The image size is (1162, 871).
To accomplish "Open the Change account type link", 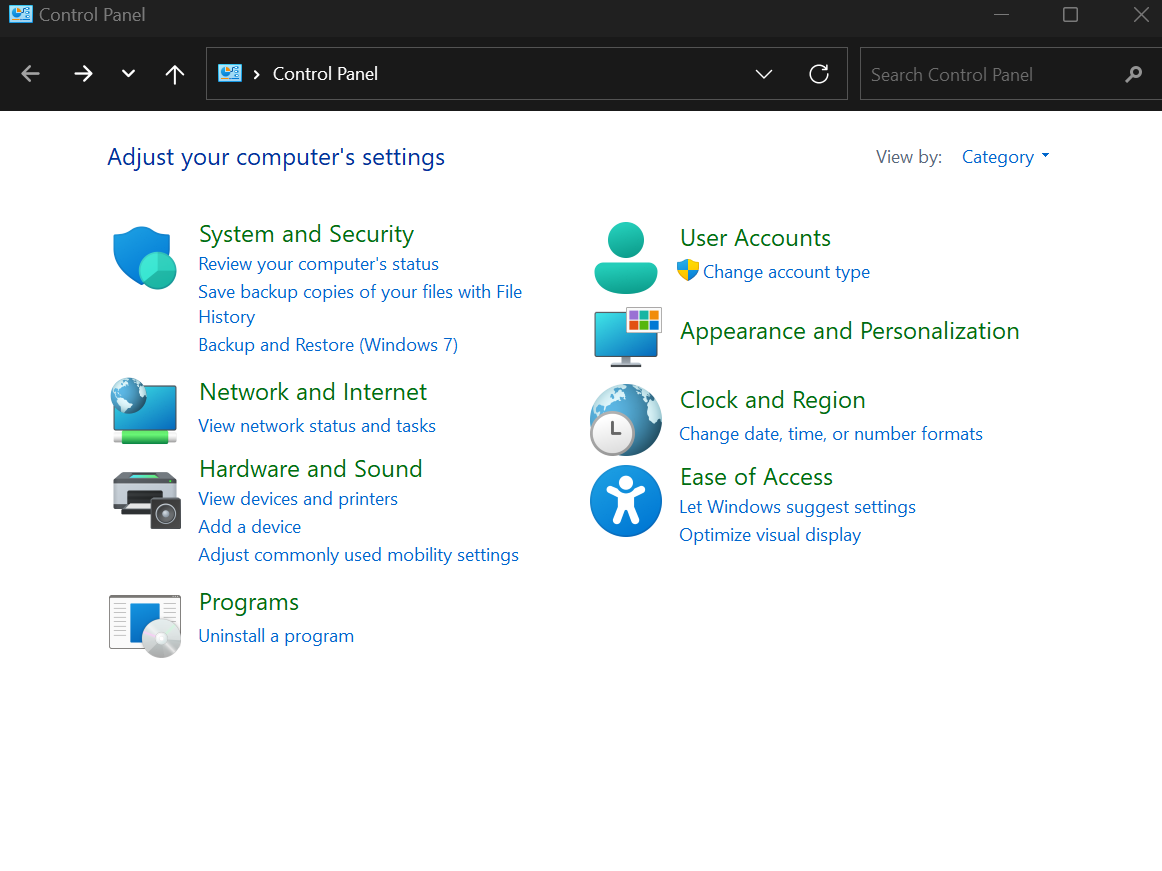I will pyautogui.click(x=786, y=272).
